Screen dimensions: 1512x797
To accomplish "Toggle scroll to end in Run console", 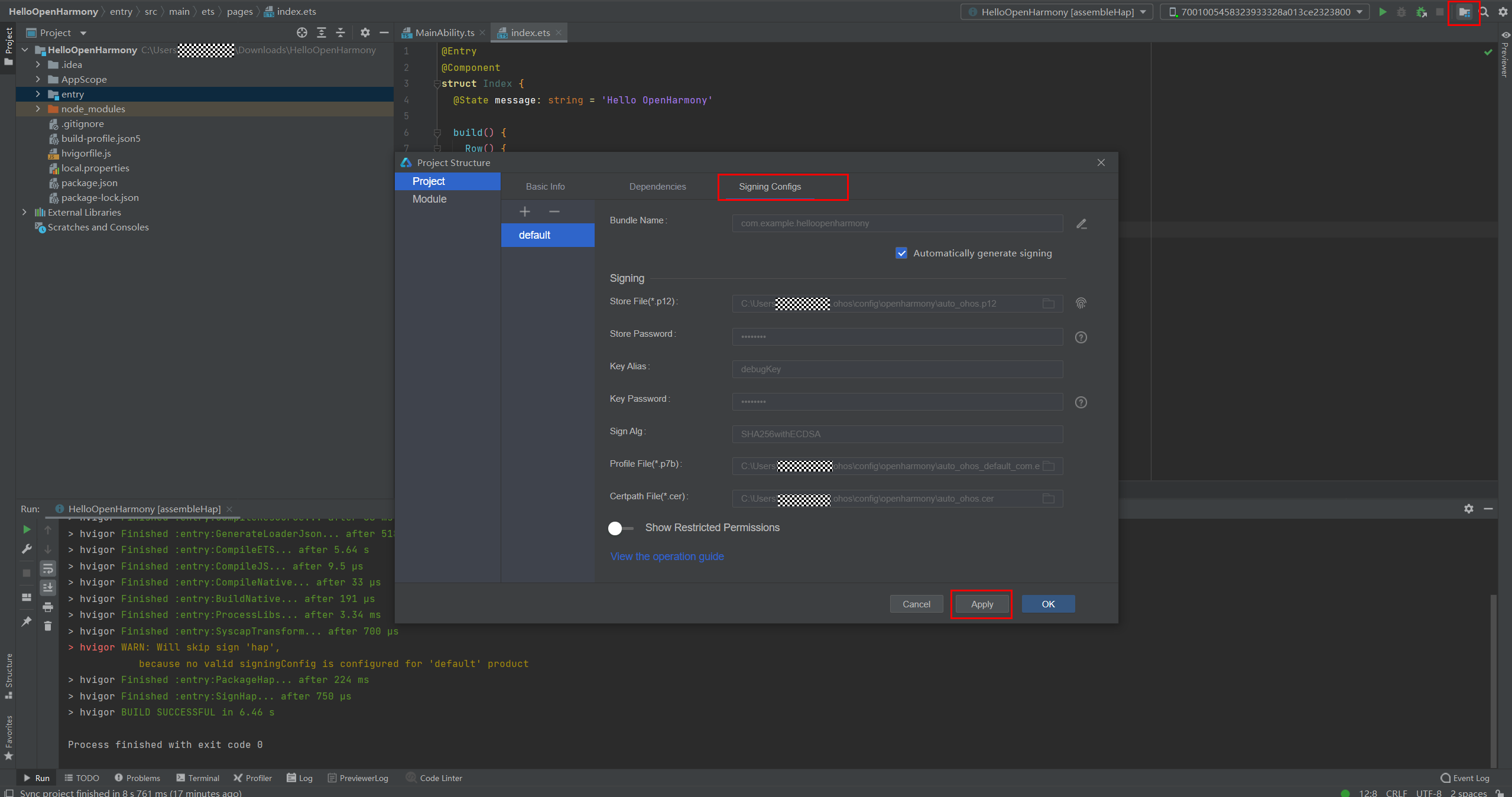I will [x=48, y=587].
